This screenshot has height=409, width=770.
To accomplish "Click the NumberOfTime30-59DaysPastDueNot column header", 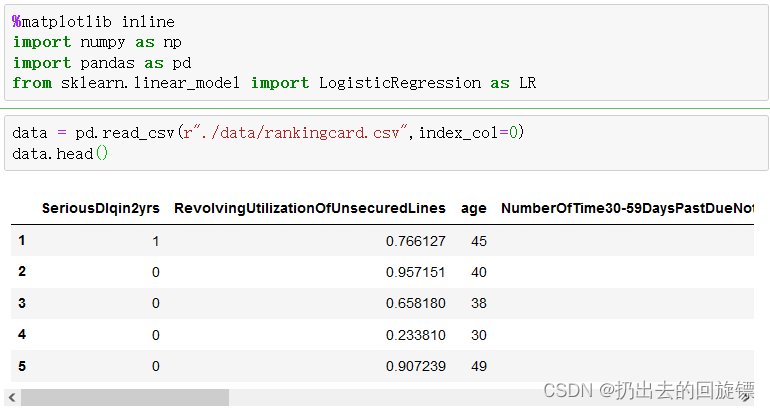I will point(627,208).
